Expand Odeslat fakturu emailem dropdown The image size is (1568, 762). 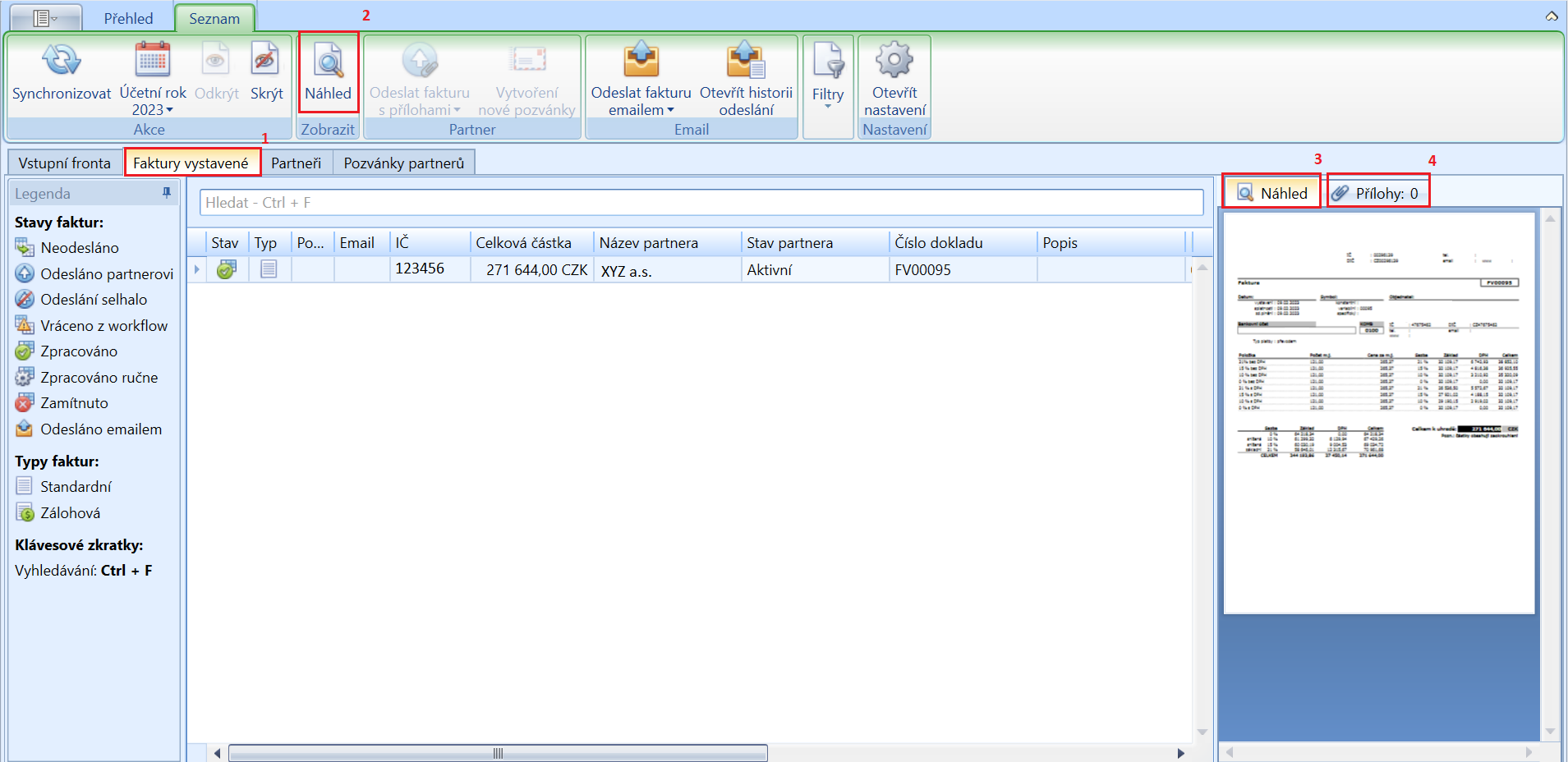coord(641,102)
